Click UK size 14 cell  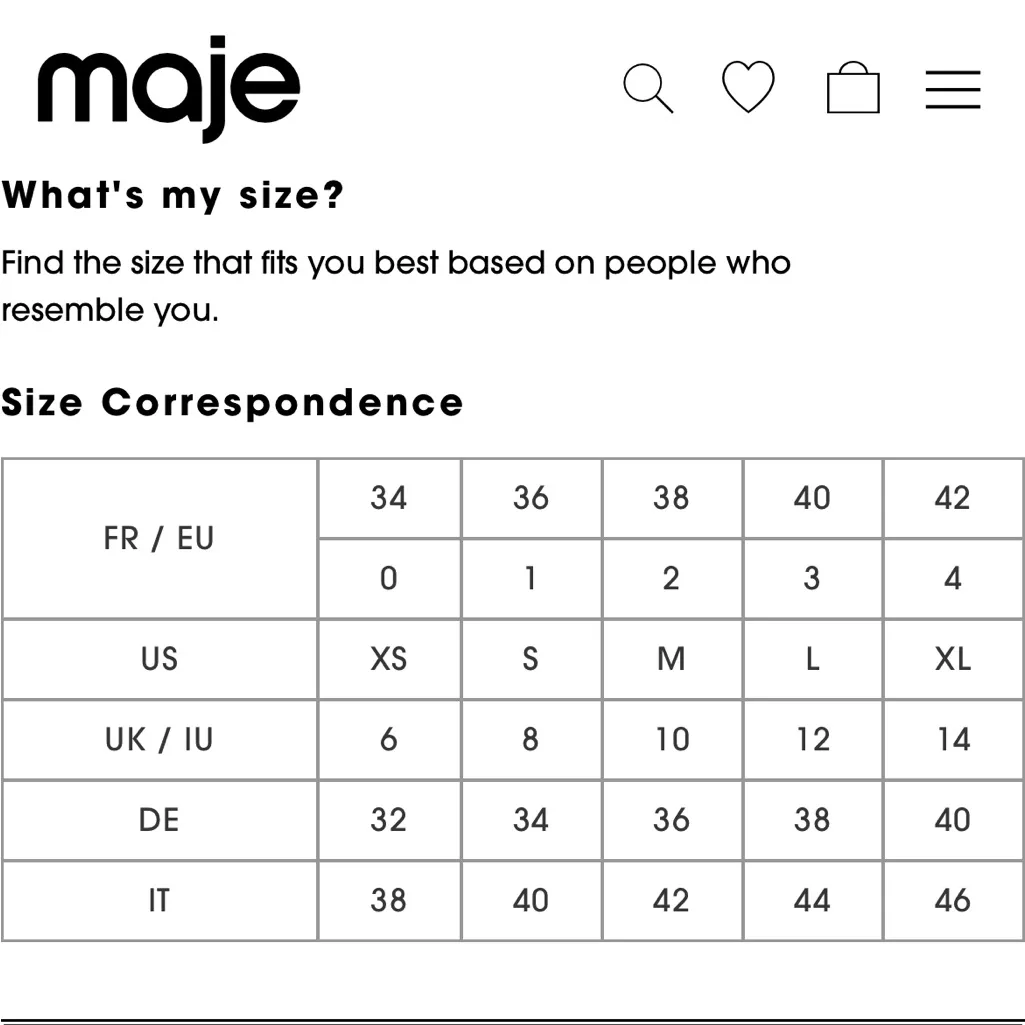click(x=953, y=740)
